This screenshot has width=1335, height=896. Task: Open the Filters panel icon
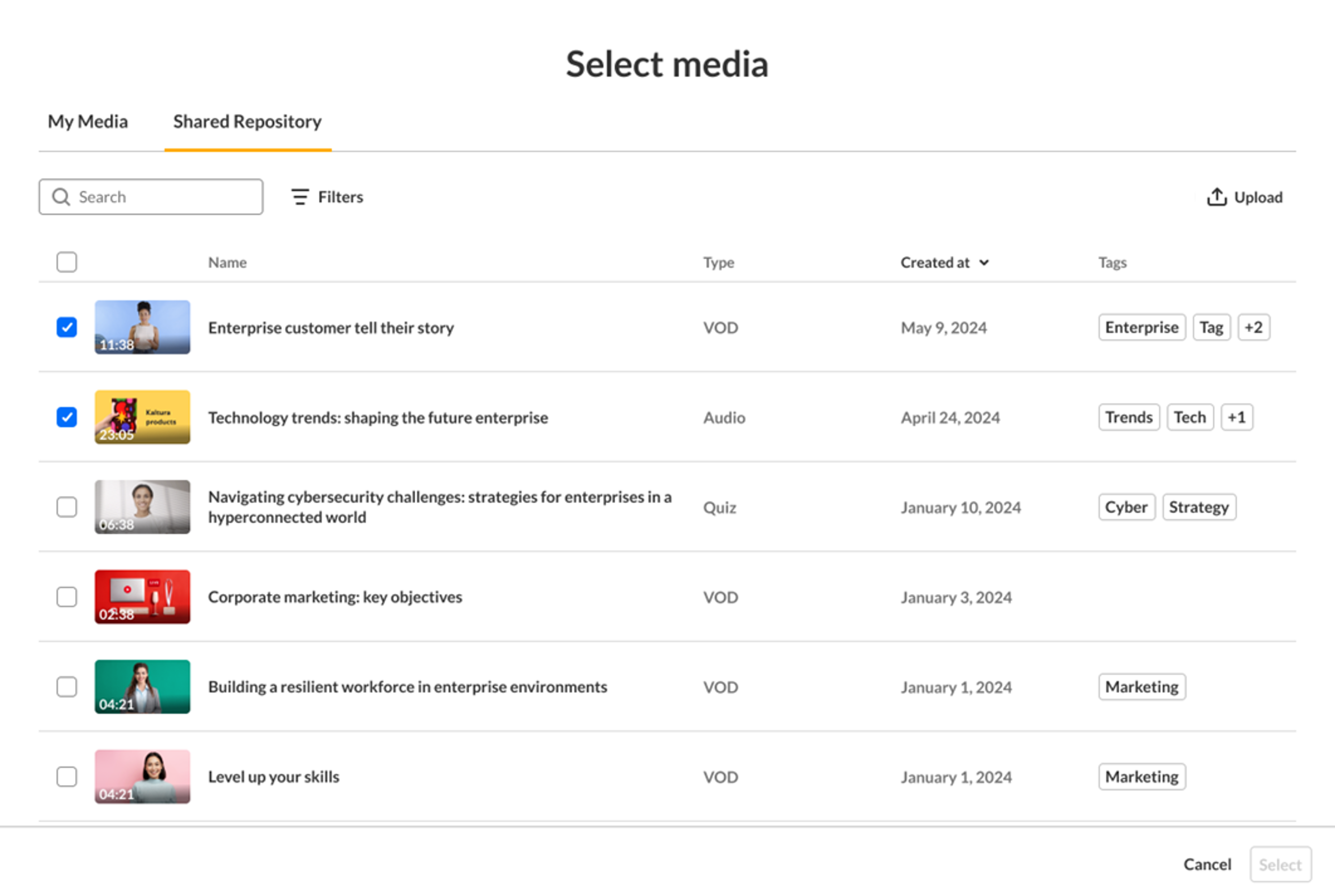300,197
